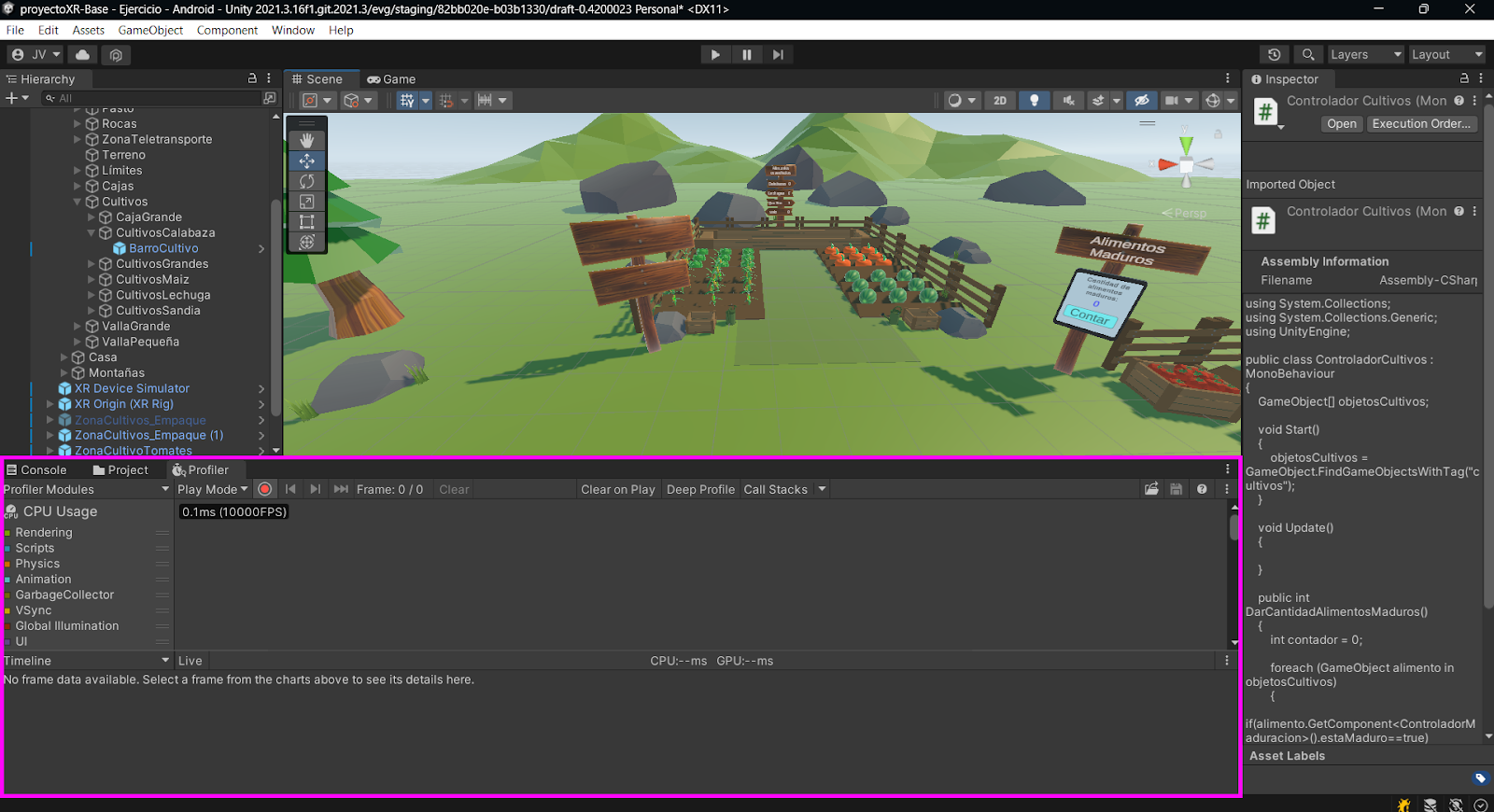Viewport: 1494px width, 812px height.
Task: Click the Execution Order button
Action: click(x=1420, y=124)
